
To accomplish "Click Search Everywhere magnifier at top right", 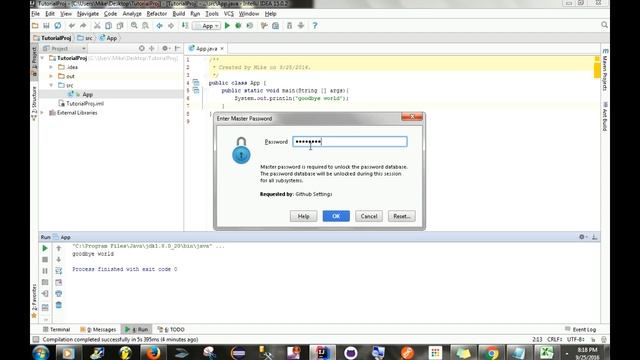I will point(604,25).
